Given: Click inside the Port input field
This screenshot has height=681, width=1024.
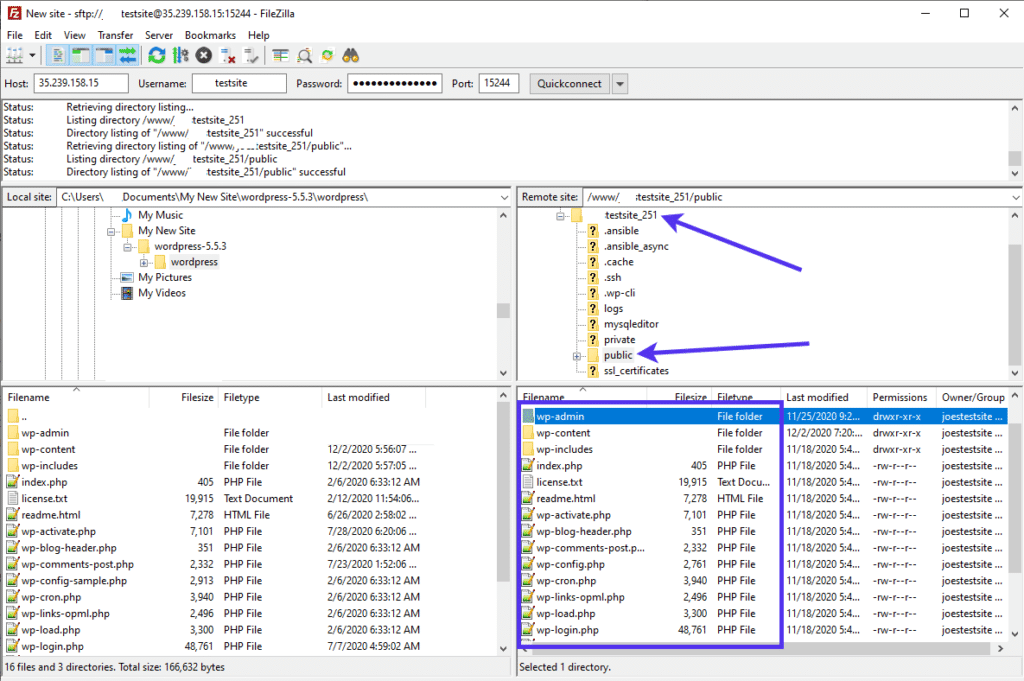Looking at the screenshot, I should (498, 83).
